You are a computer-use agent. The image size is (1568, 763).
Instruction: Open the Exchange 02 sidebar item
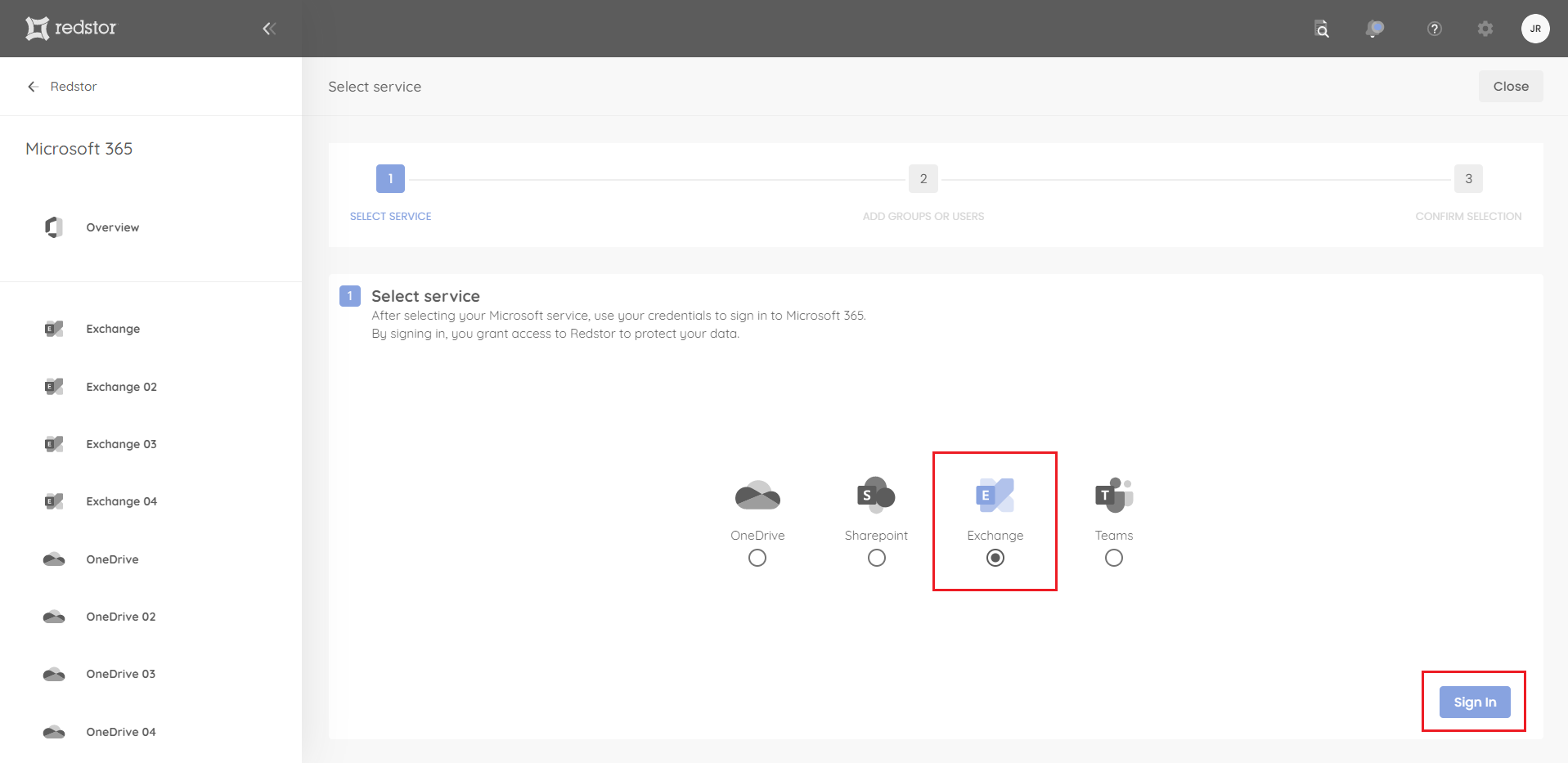pos(122,387)
